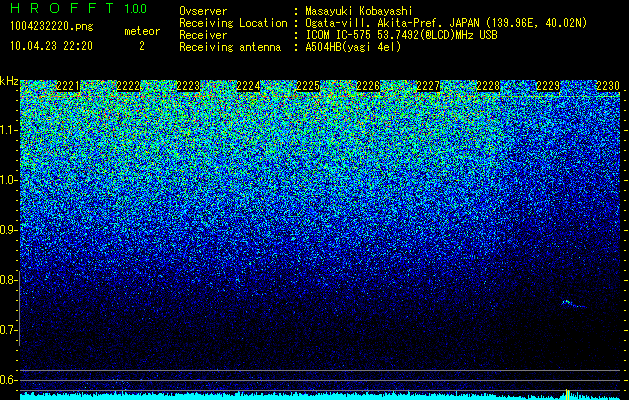Click the 1.1 frequency axis label
This screenshot has width=629, height=400.
pyautogui.click(x=8, y=130)
